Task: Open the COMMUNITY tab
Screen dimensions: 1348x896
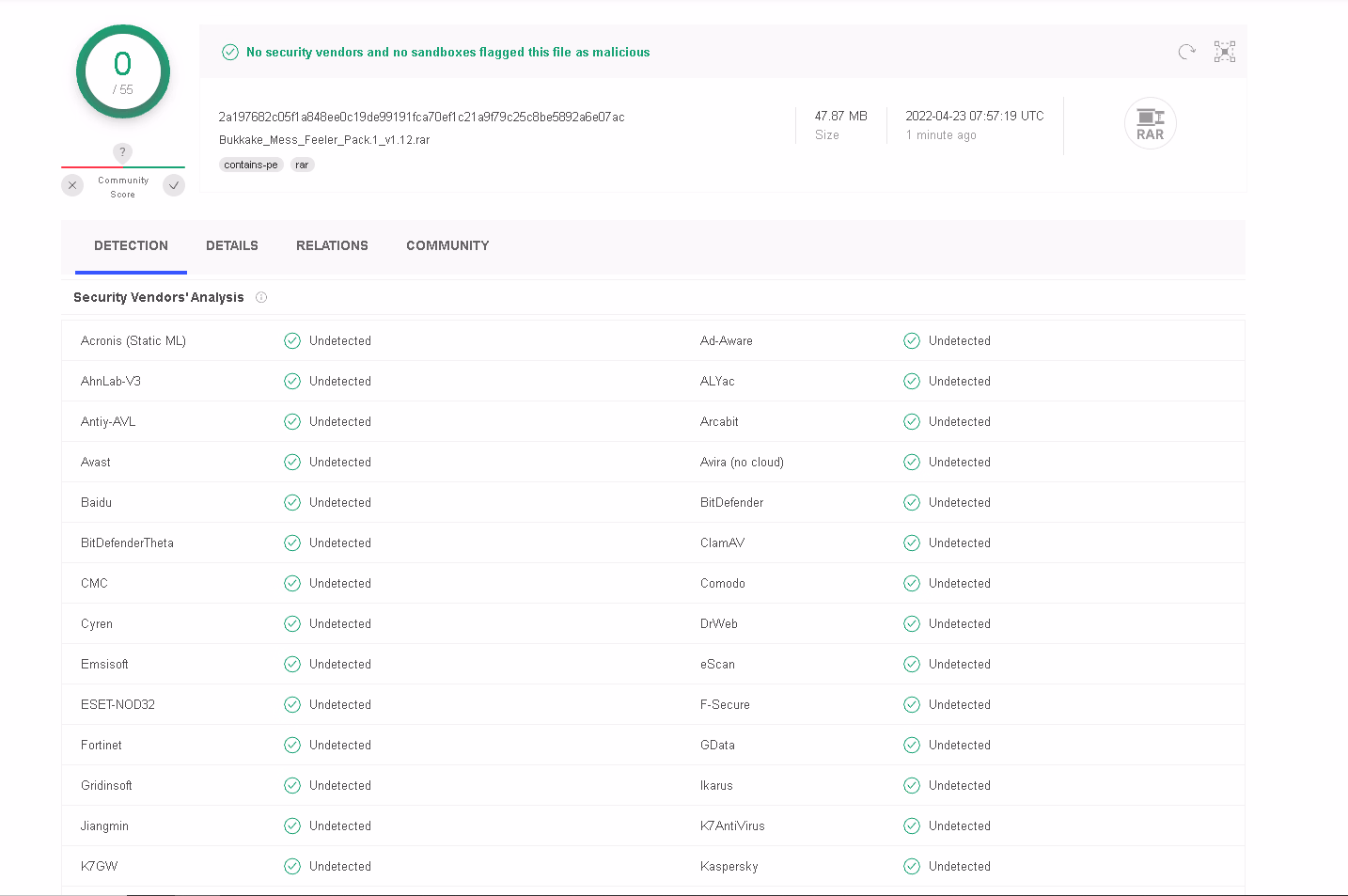Action: 447,245
